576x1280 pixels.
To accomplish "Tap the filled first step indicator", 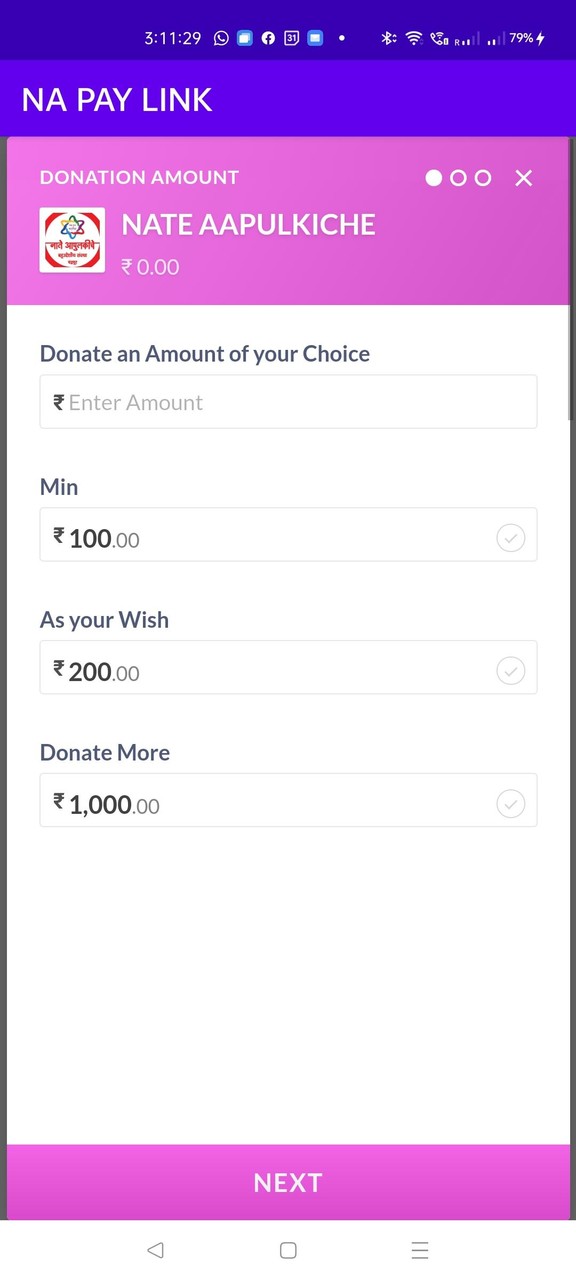I will (434, 177).
